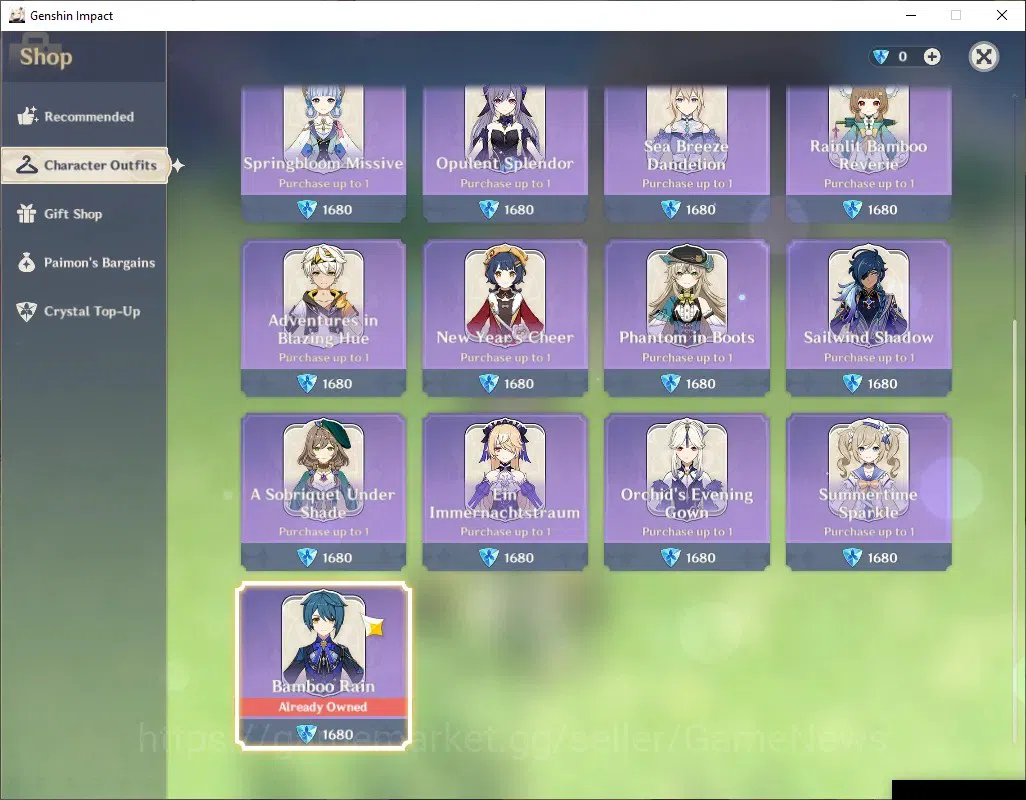
Task: Click crystal icon on Adventures in Blazing Hue price
Action: click(307, 383)
